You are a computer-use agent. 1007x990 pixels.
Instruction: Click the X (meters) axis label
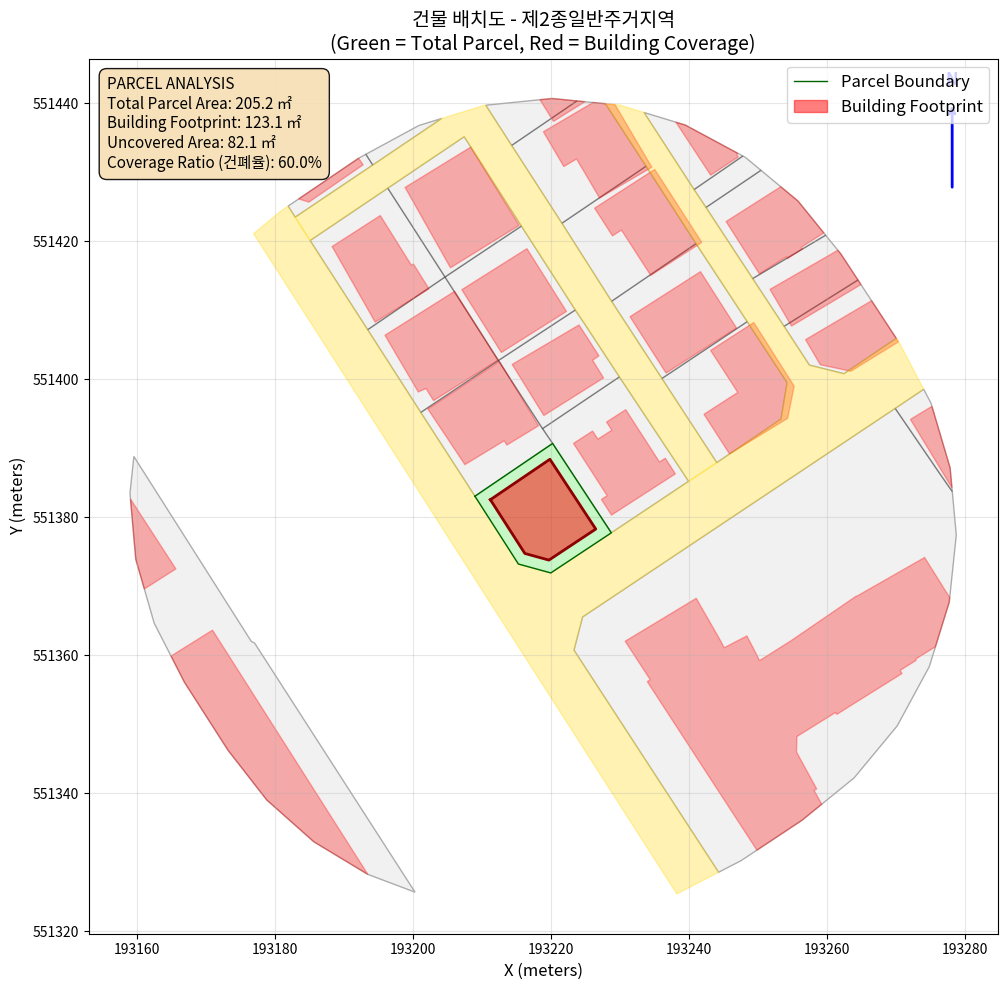543,970
